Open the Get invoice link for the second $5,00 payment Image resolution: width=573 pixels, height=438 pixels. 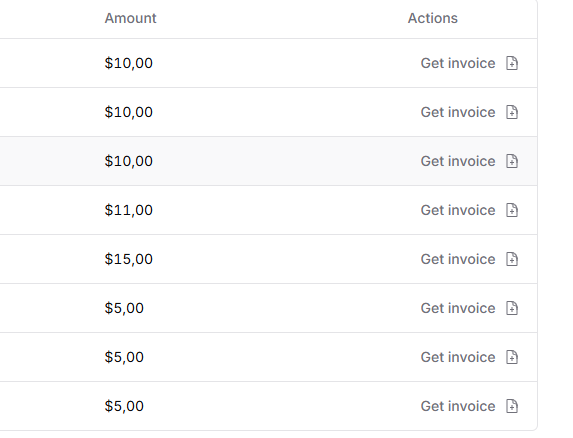pyautogui.click(x=458, y=357)
